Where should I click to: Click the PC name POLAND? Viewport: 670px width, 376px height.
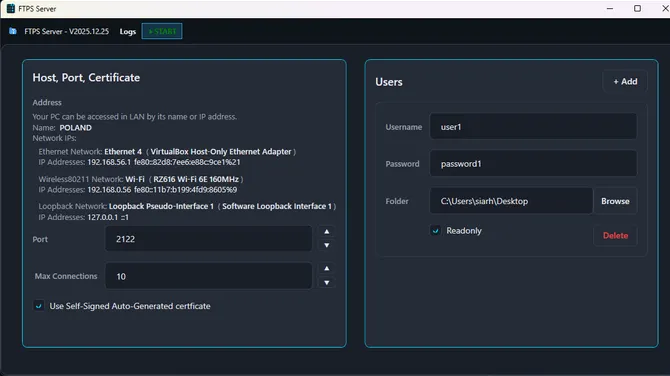pyautogui.click(x=76, y=128)
